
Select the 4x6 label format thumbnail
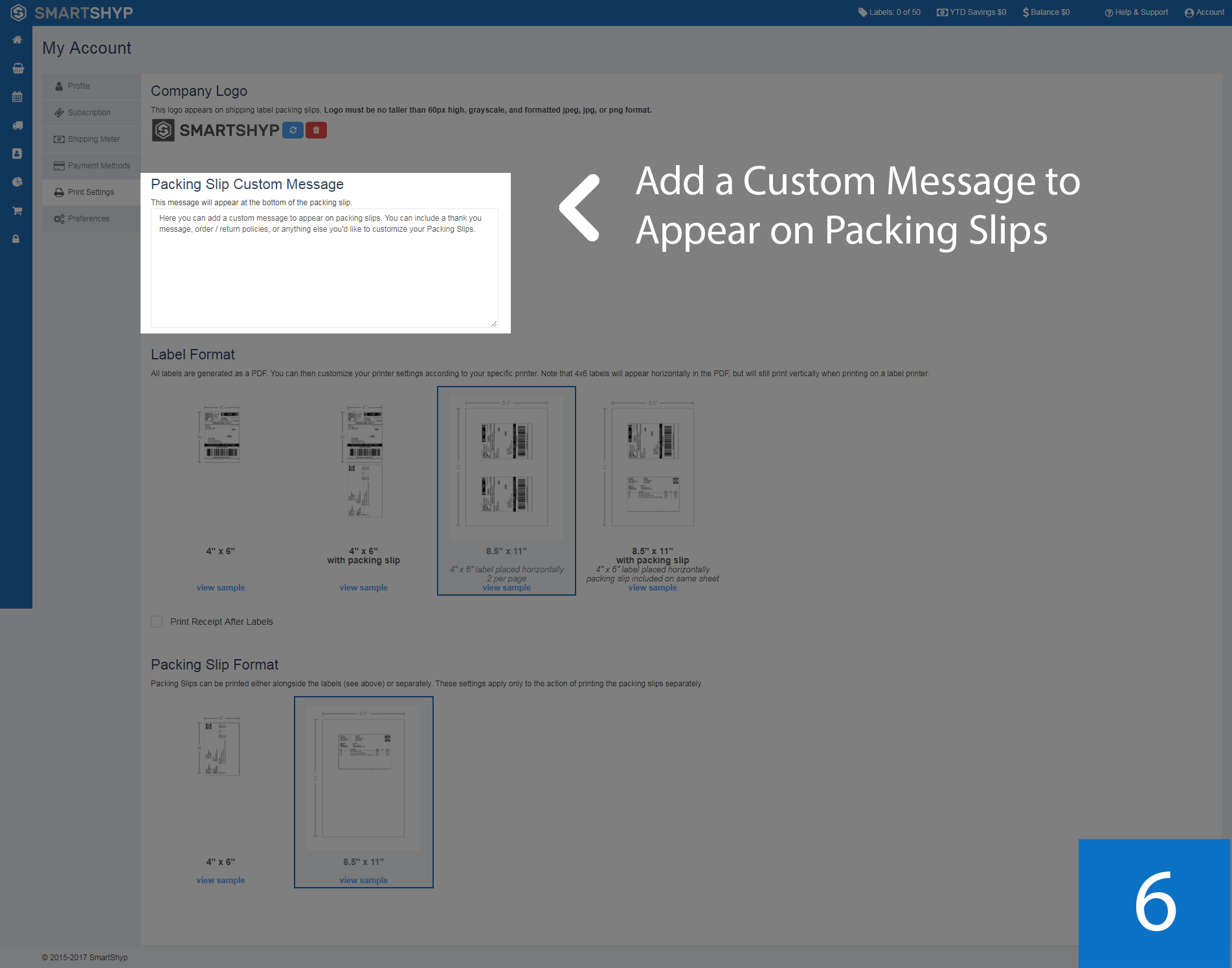[x=220, y=434]
